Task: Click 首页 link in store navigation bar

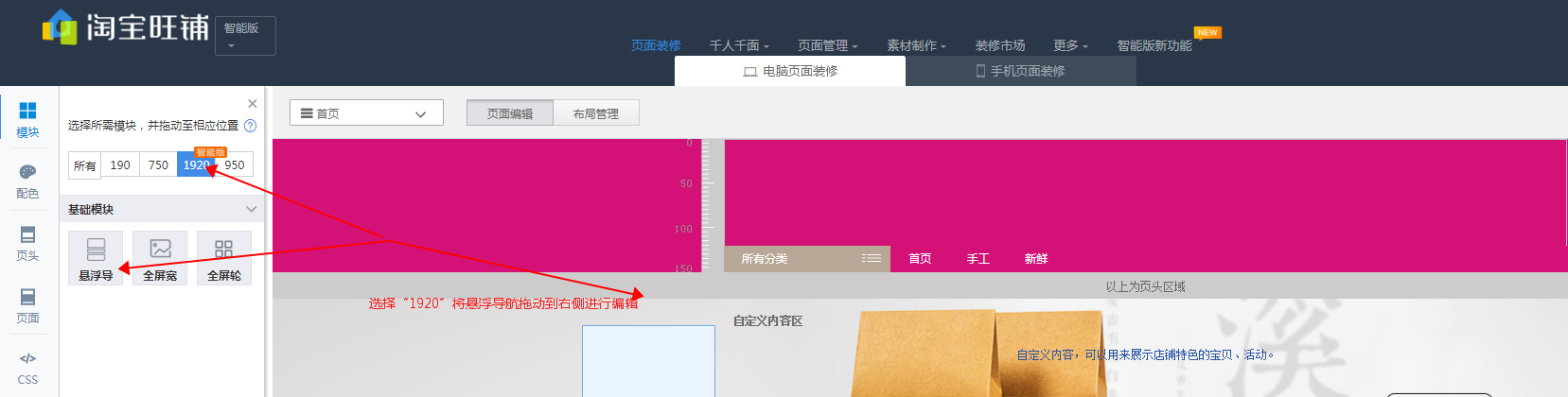Action: point(920,258)
